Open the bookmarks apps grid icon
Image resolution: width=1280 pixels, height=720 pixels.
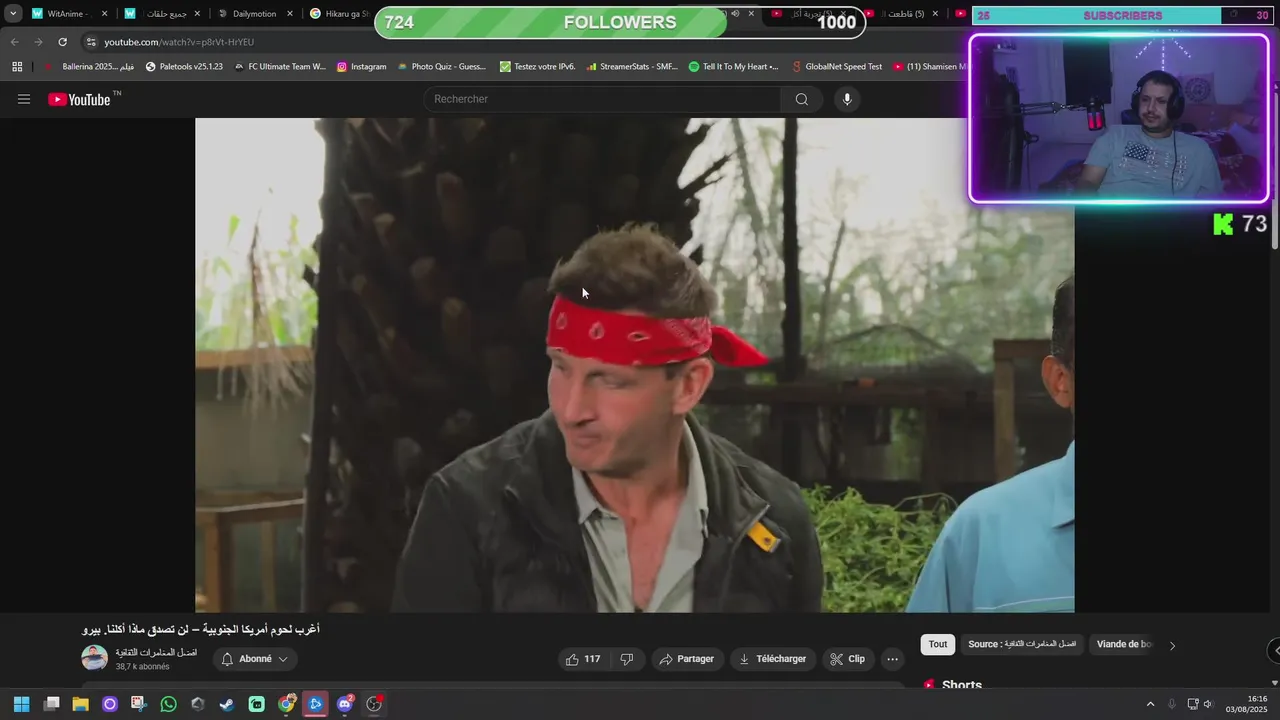click(17, 67)
